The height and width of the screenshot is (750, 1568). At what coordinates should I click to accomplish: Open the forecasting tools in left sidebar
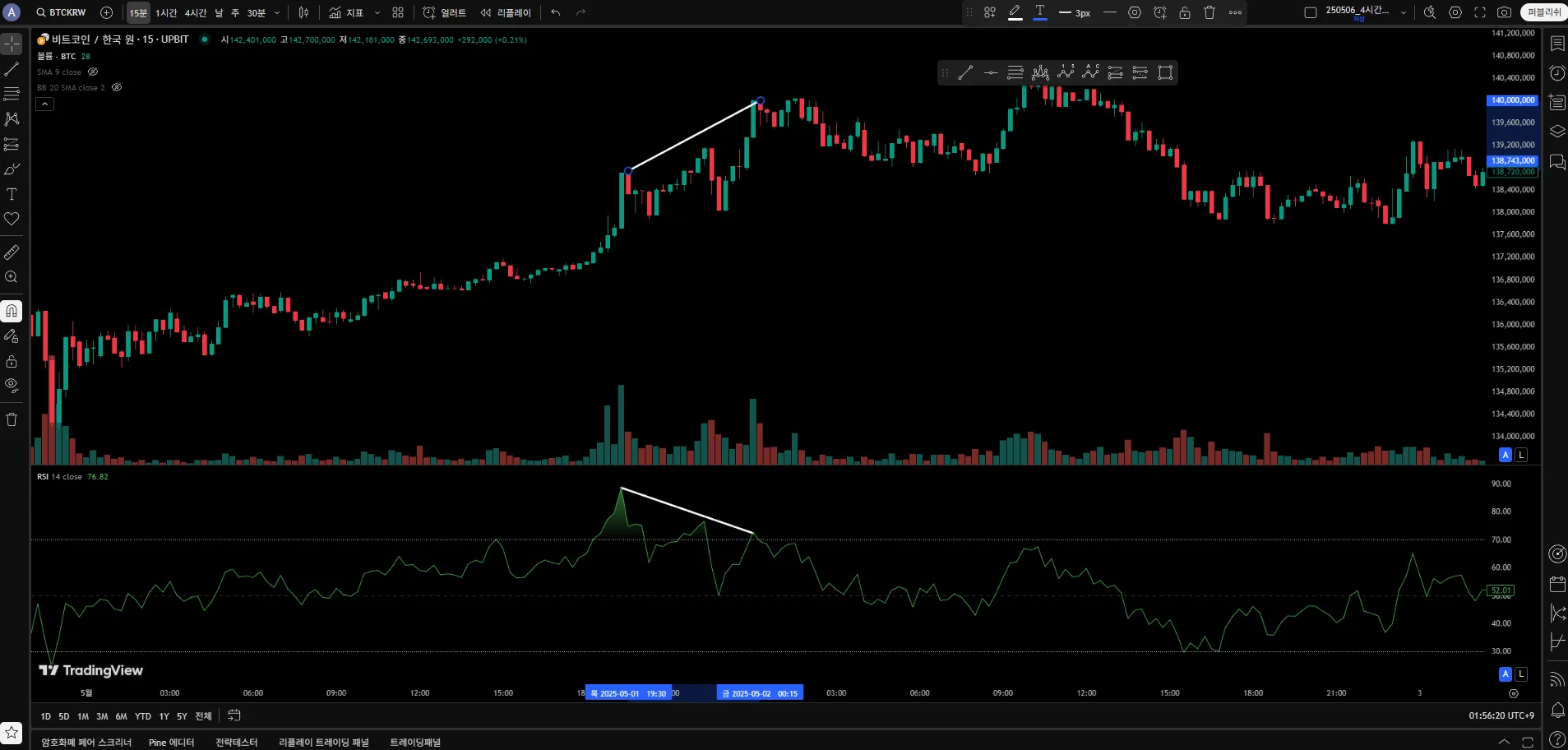[x=12, y=144]
